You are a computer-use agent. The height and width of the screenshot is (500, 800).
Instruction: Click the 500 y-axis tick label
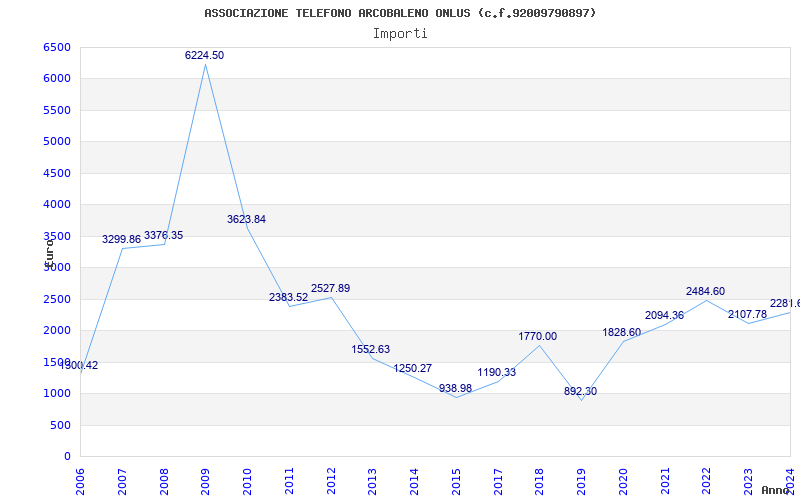coord(60,425)
